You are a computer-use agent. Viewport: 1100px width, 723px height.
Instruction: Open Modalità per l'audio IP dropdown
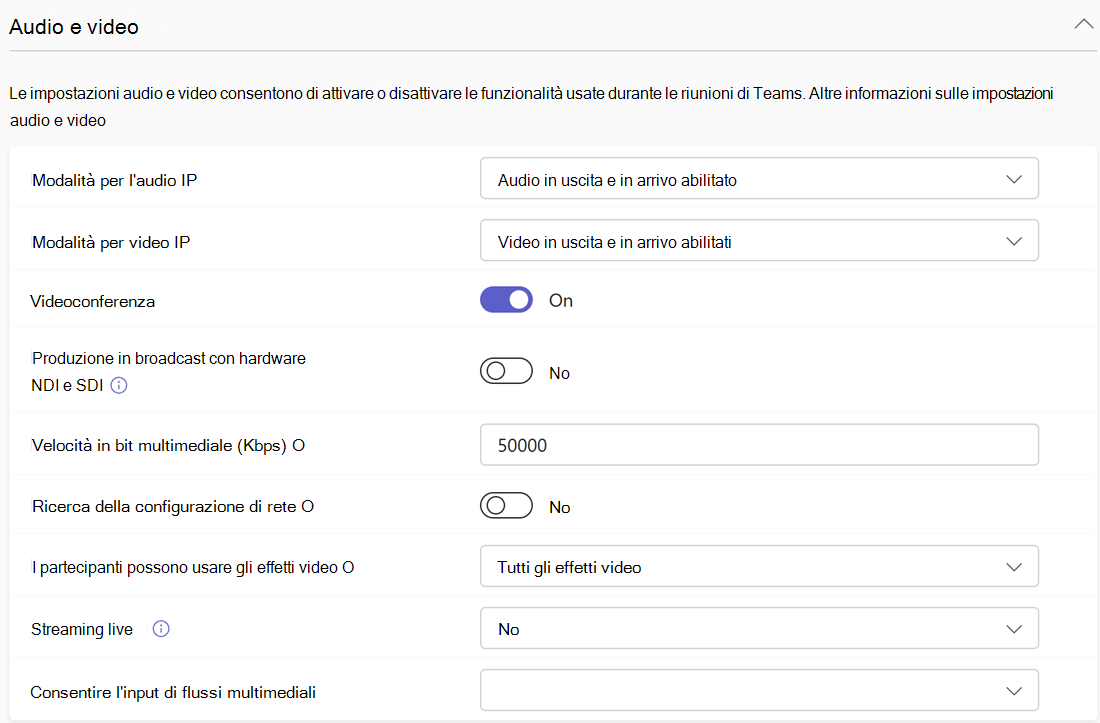759,180
